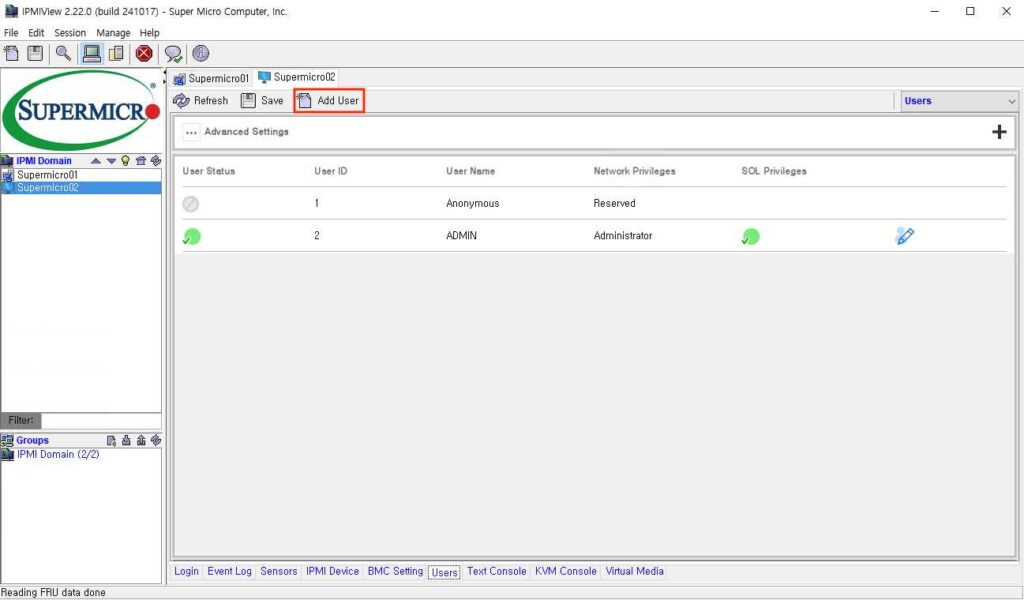Collapse the left panel using the small splitter arrow
Screen dimensions: 1024x600
(x=165, y=74)
